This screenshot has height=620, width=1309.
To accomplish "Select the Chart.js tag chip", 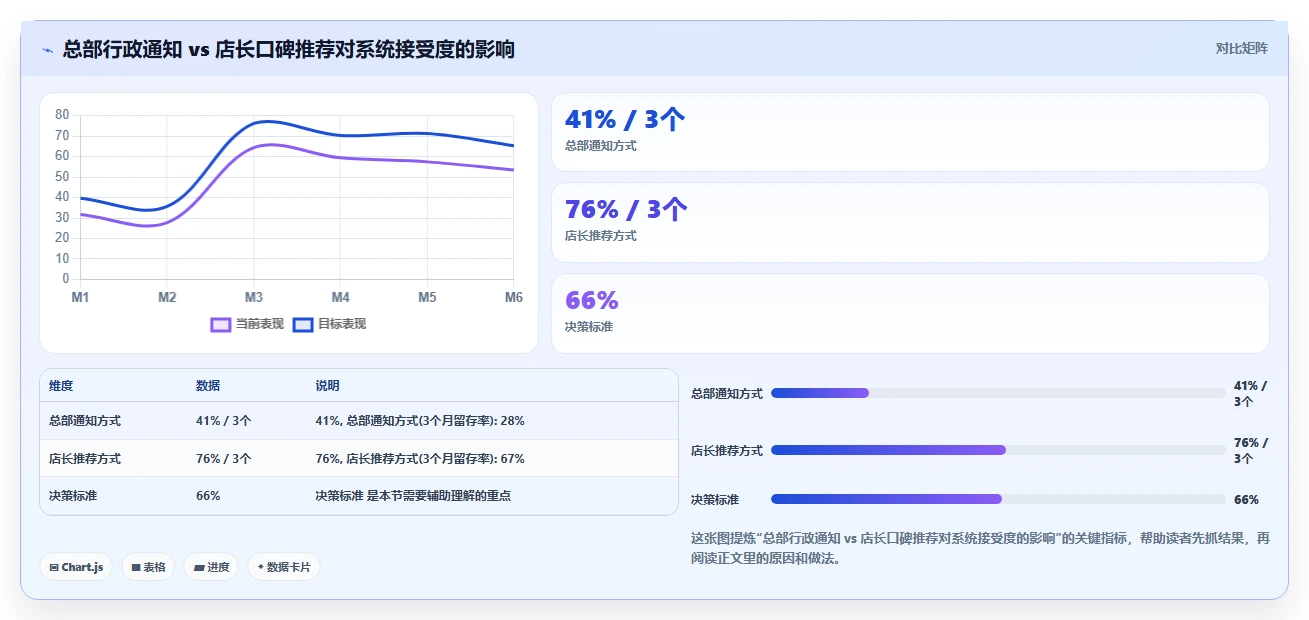I will click(x=76, y=567).
